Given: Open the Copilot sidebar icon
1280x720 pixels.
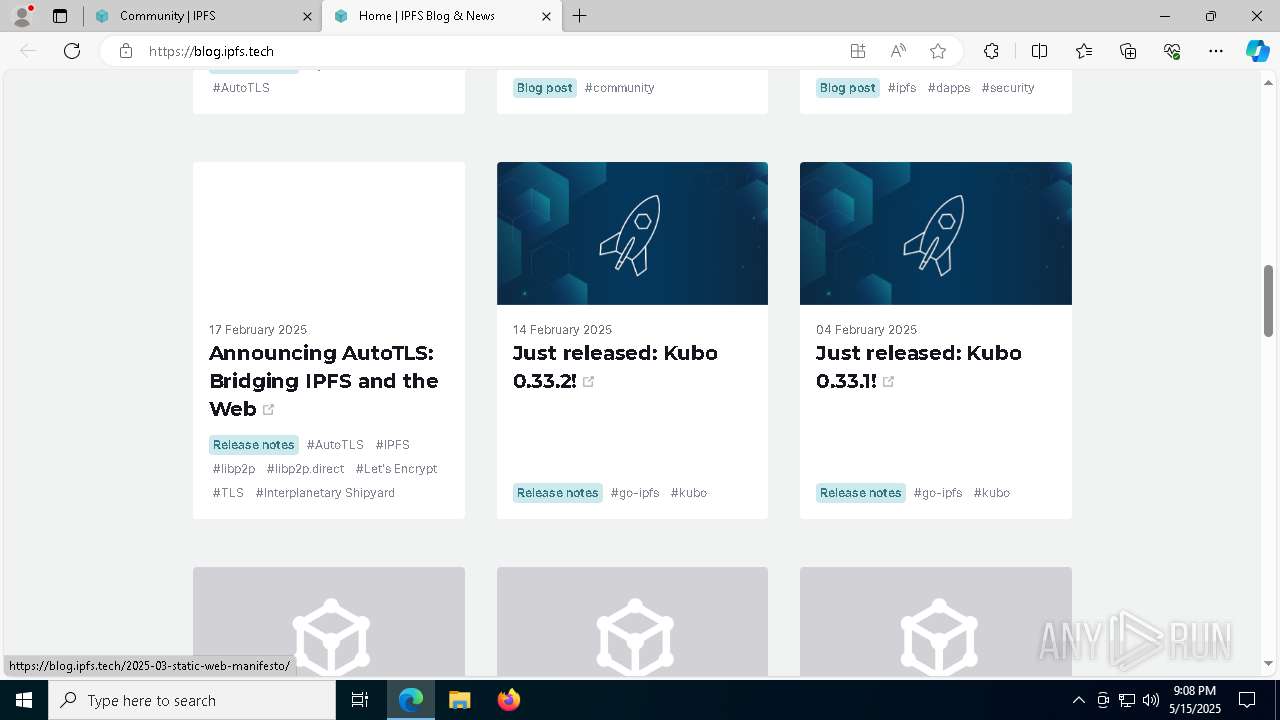Looking at the screenshot, I should pyautogui.click(x=1257, y=51).
